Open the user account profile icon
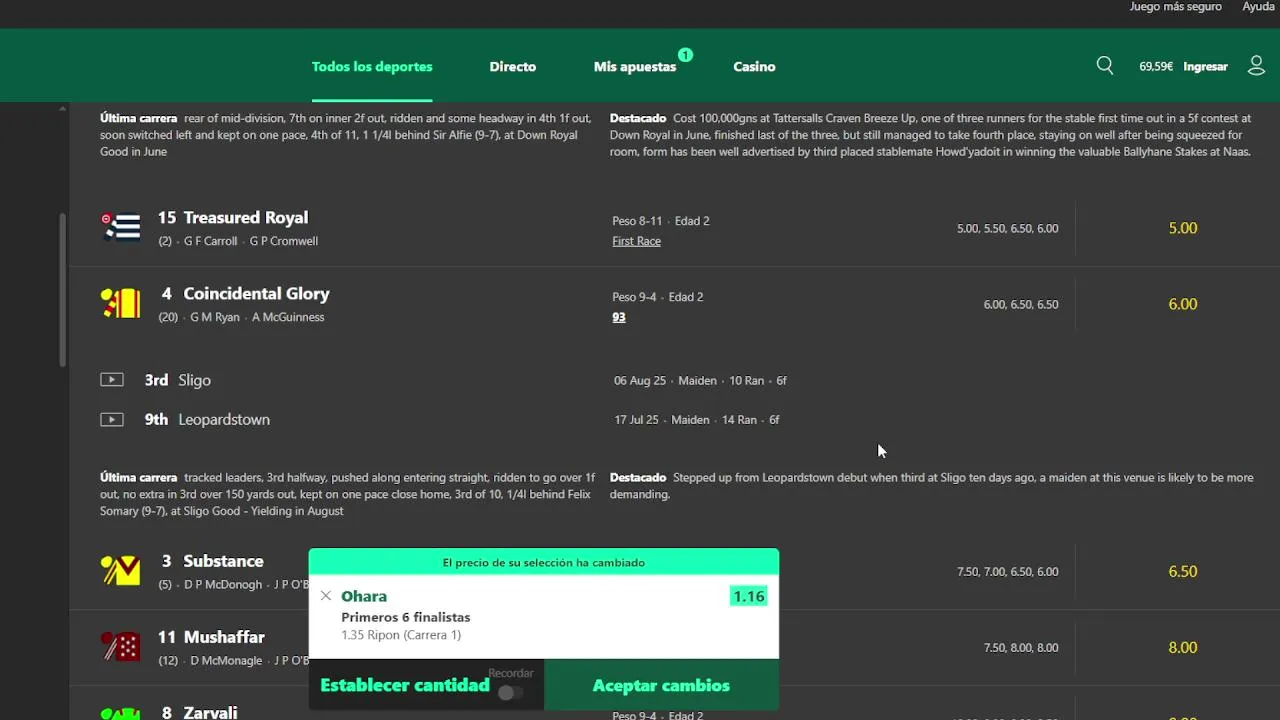The height and width of the screenshot is (720, 1280). [1257, 66]
